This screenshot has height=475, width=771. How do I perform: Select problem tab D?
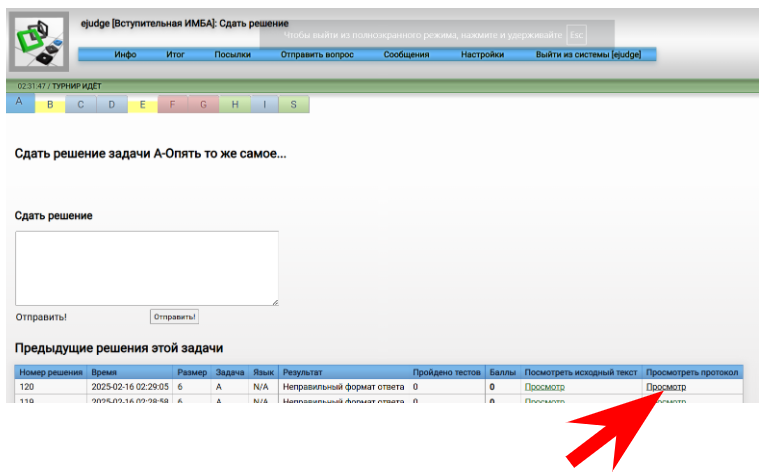pyautogui.click(x=112, y=104)
